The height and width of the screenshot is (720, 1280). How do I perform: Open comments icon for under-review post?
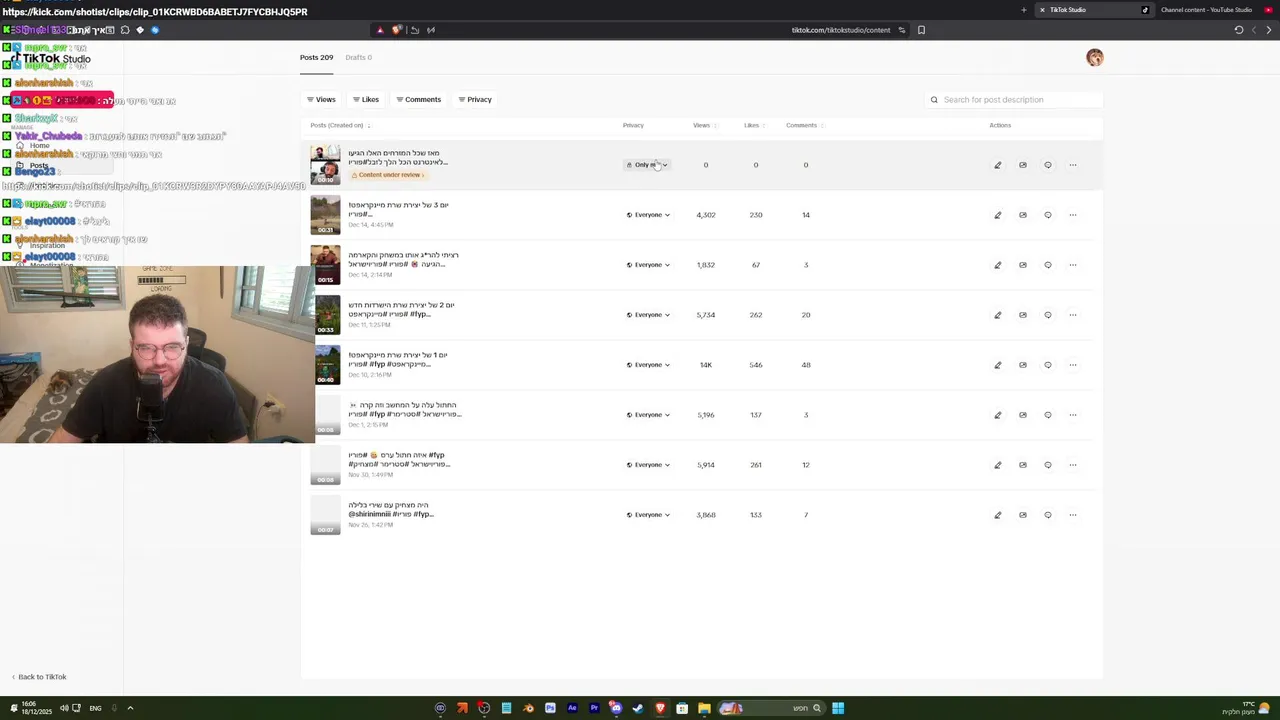click(x=1047, y=165)
